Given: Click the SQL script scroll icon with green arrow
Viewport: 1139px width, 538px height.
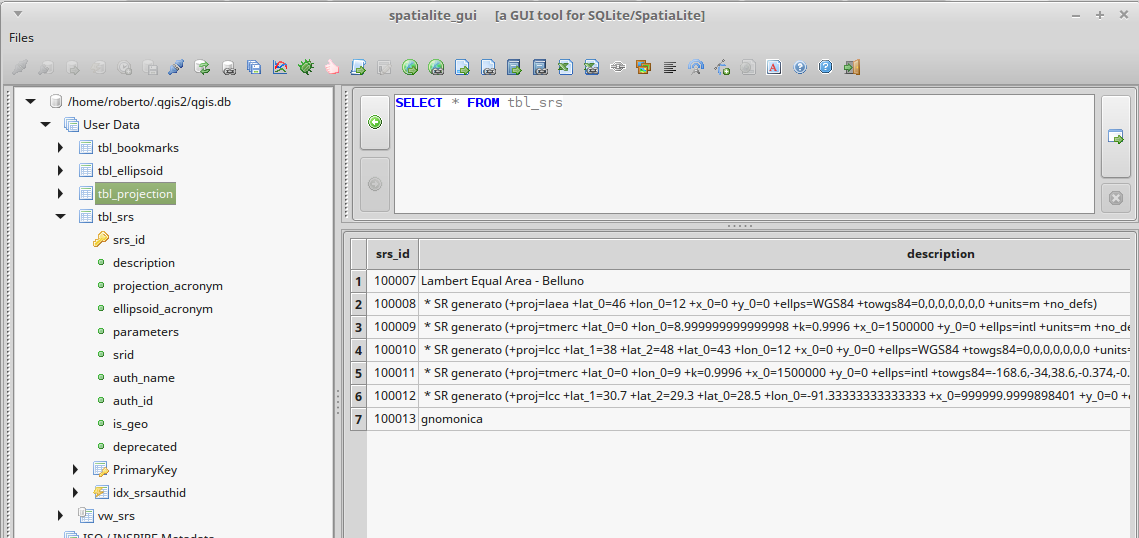Looking at the screenshot, I should tap(358, 68).
